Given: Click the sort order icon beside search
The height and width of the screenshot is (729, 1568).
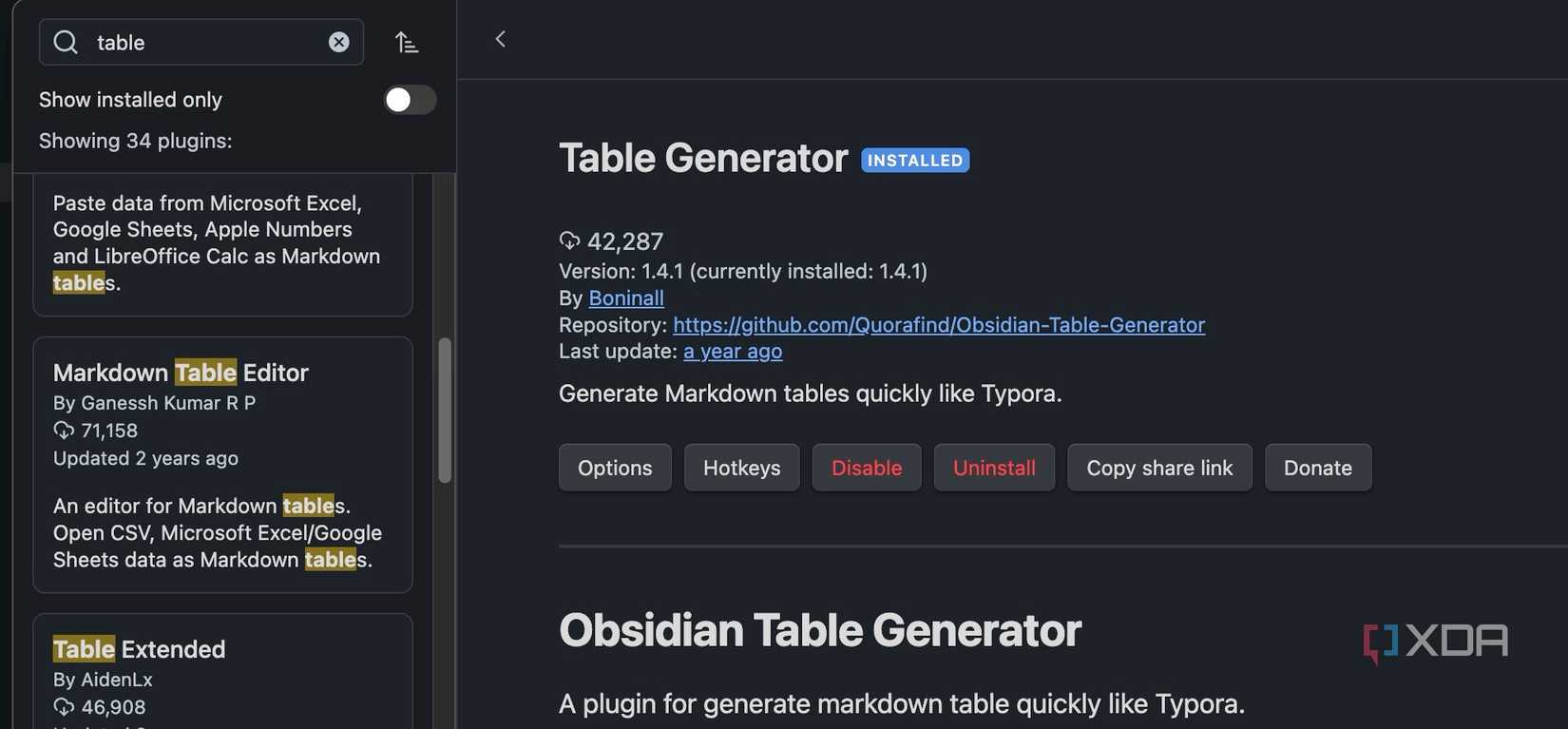Looking at the screenshot, I should coord(407,41).
